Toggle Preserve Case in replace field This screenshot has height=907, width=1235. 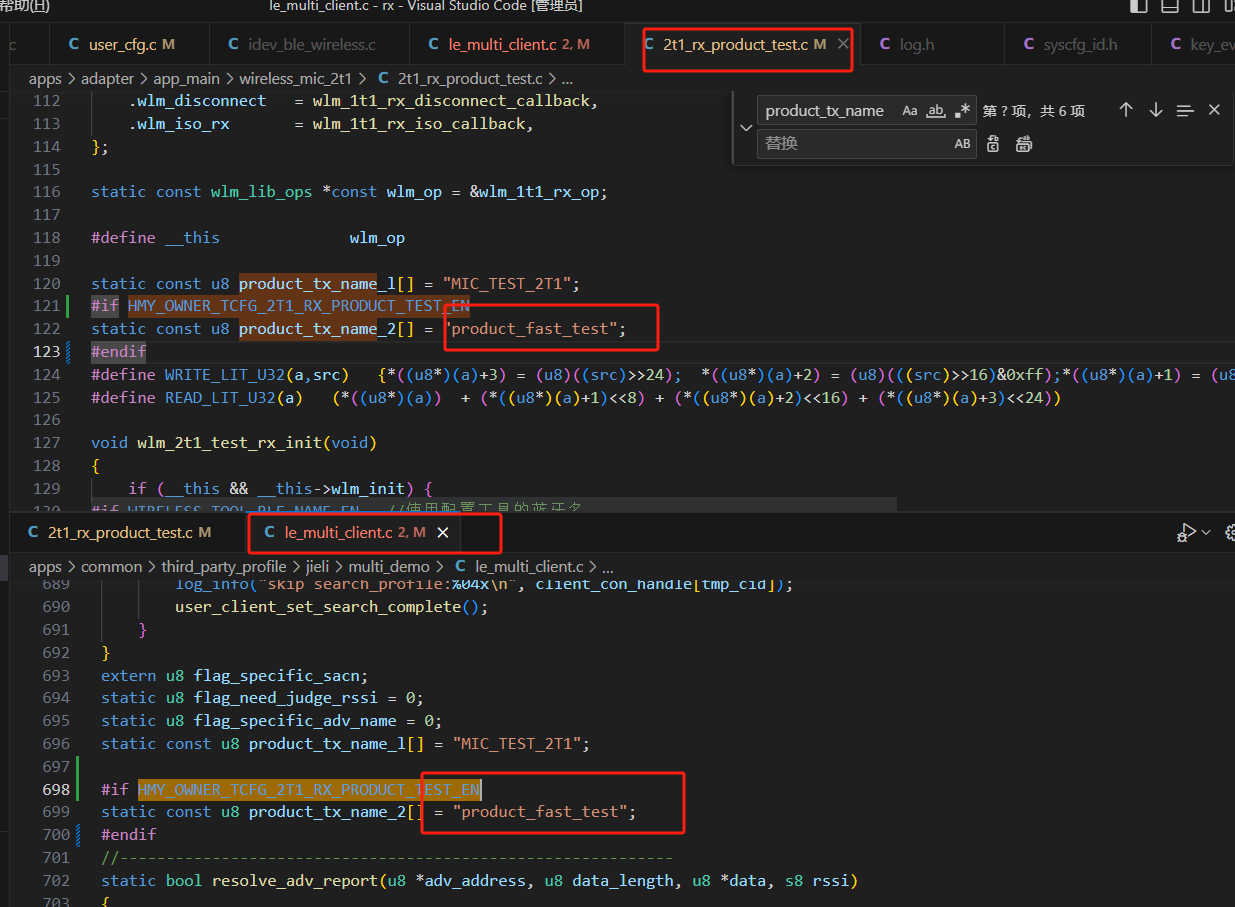962,144
